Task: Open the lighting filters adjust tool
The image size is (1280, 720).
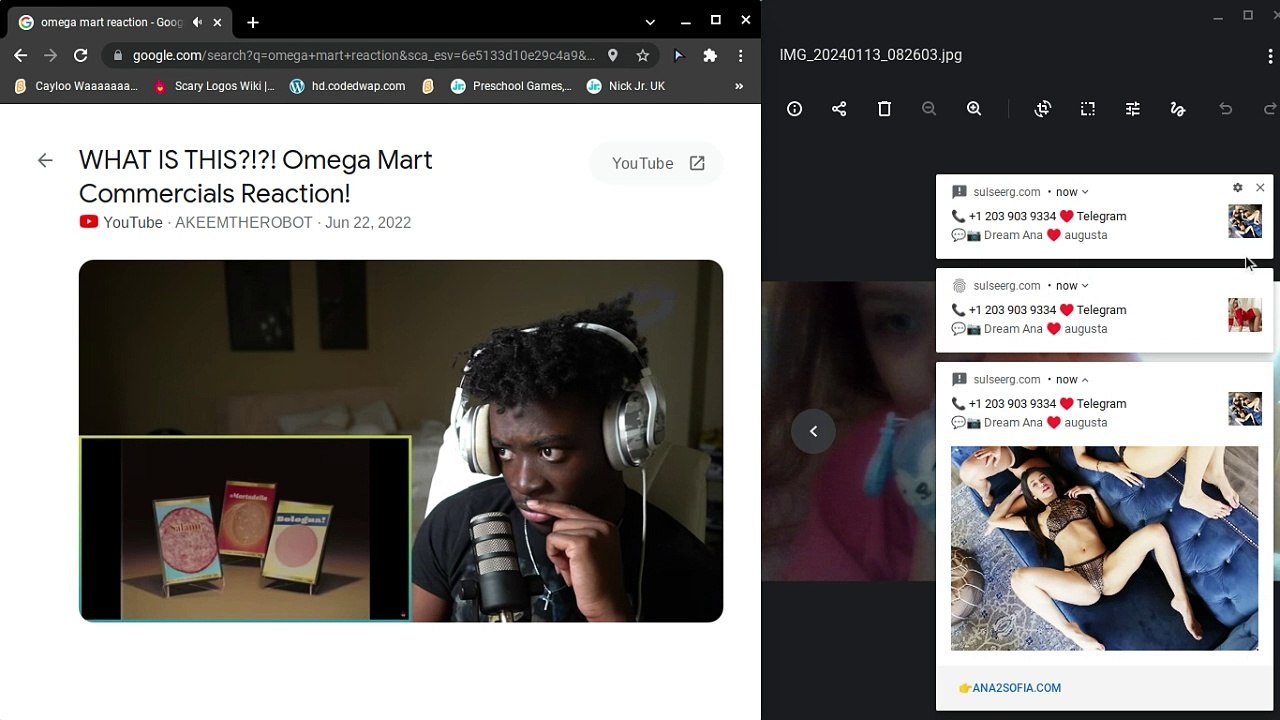Action: pyautogui.click(x=1133, y=109)
